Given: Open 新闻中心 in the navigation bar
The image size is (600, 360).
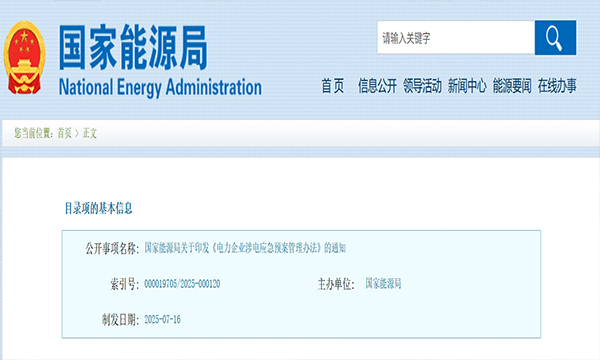Looking at the screenshot, I should [467, 86].
